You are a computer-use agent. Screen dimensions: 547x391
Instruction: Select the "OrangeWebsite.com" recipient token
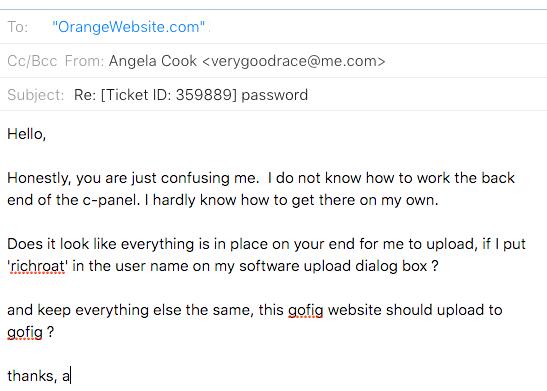pos(128,27)
